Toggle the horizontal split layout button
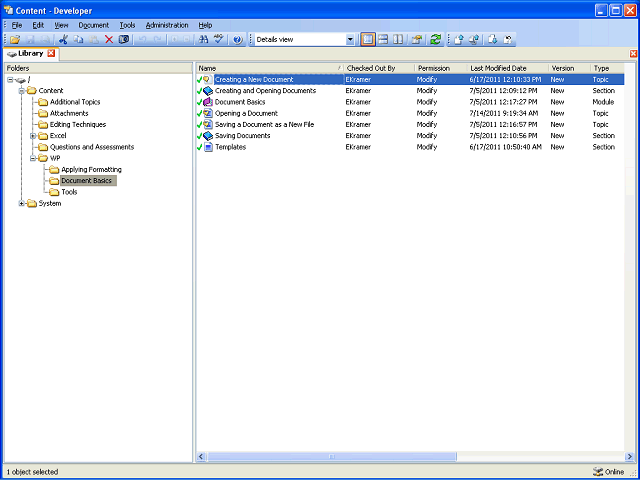Screen dimensions: 640x480 383,40
